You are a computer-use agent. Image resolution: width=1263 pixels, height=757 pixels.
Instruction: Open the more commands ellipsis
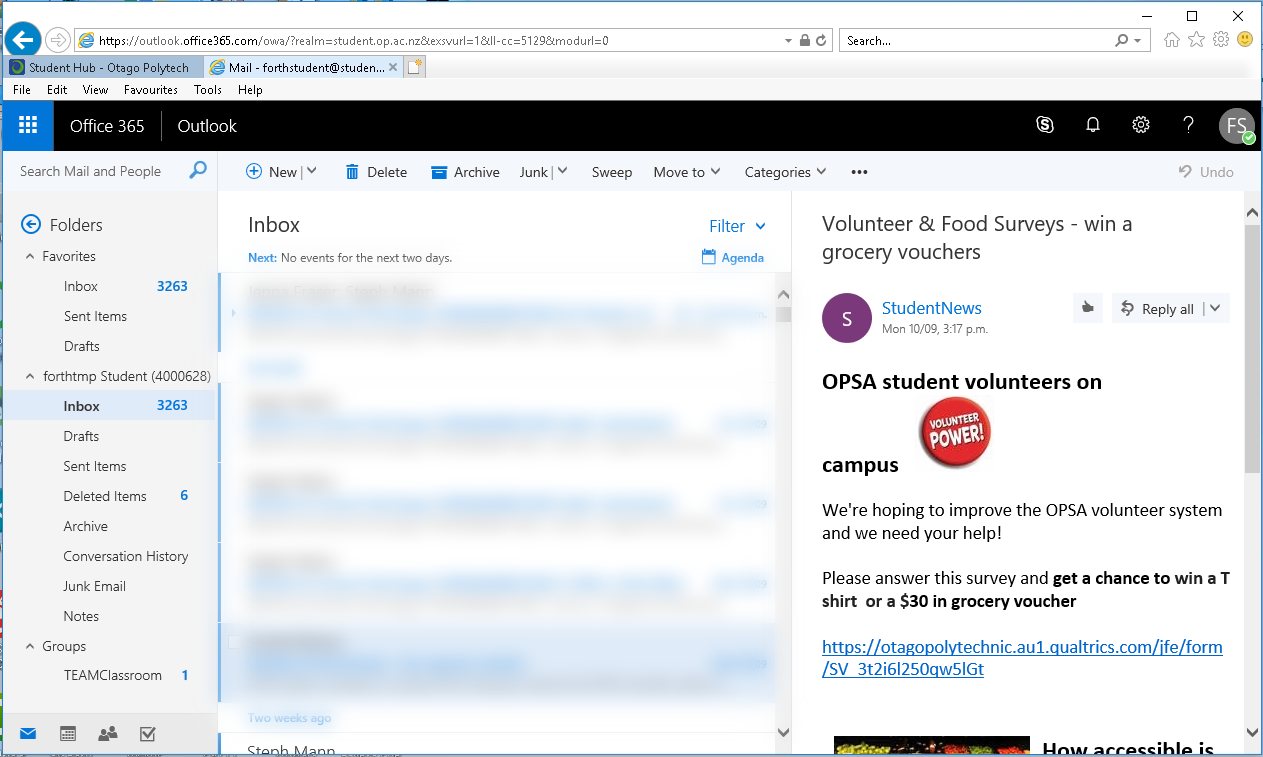pyautogui.click(x=859, y=172)
